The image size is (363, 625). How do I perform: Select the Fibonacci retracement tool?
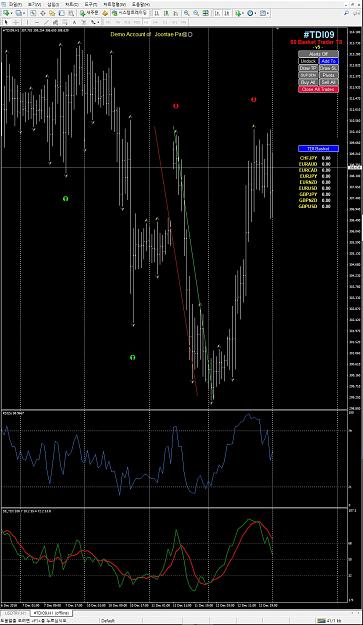[x=65, y=22]
